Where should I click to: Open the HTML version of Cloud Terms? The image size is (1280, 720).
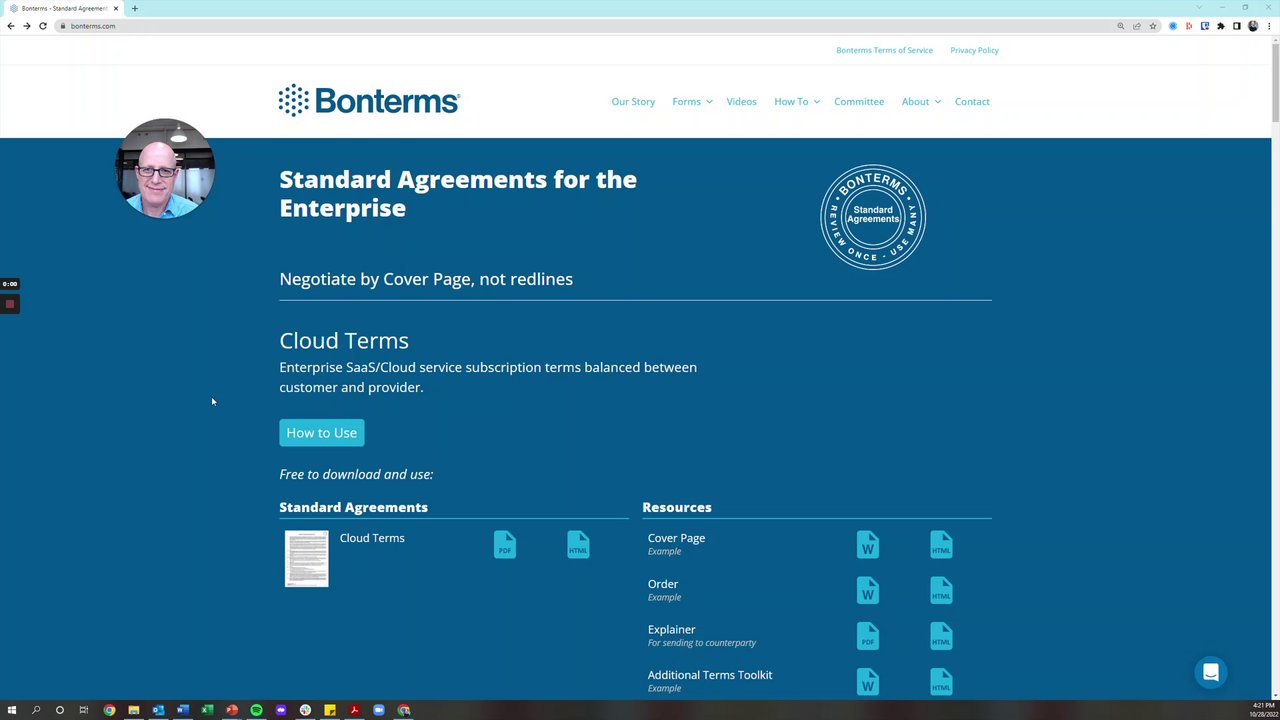(578, 544)
